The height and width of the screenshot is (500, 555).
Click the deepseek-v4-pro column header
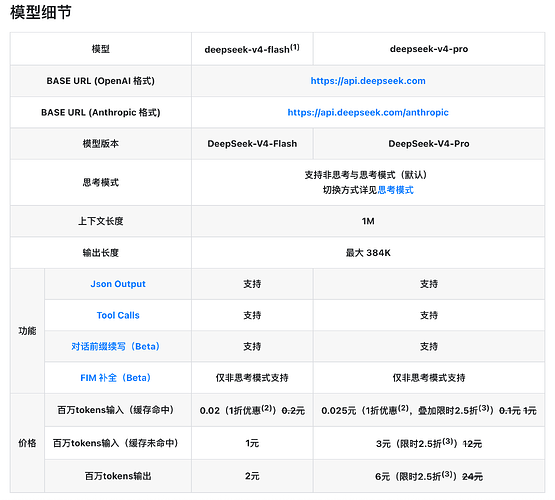(x=429, y=49)
